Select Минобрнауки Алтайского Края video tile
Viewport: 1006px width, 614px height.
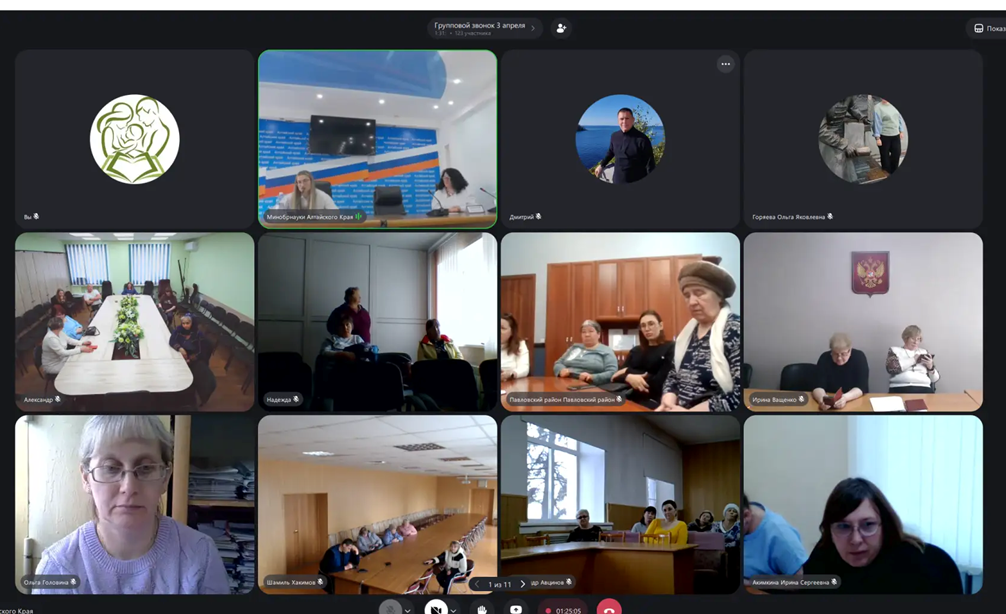point(377,139)
